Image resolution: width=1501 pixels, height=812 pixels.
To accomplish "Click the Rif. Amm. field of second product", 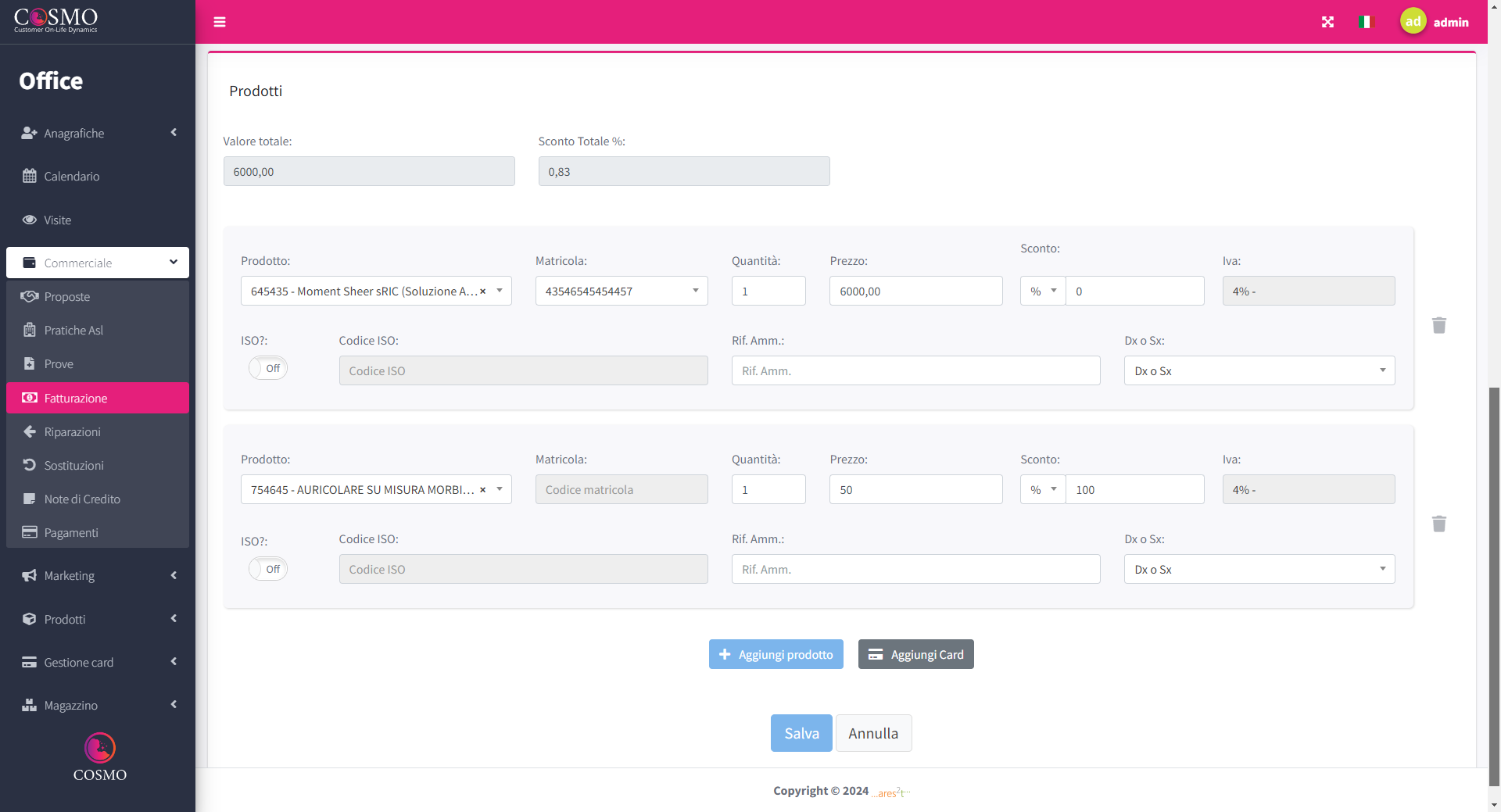I will [x=916, y=569].
